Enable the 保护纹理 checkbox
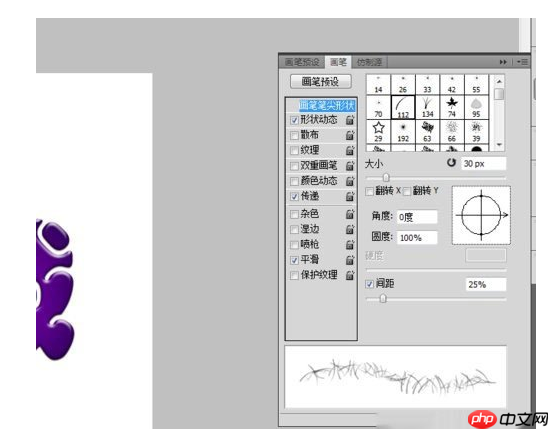This screenshot has width=549, height=429. click(294, 276)
